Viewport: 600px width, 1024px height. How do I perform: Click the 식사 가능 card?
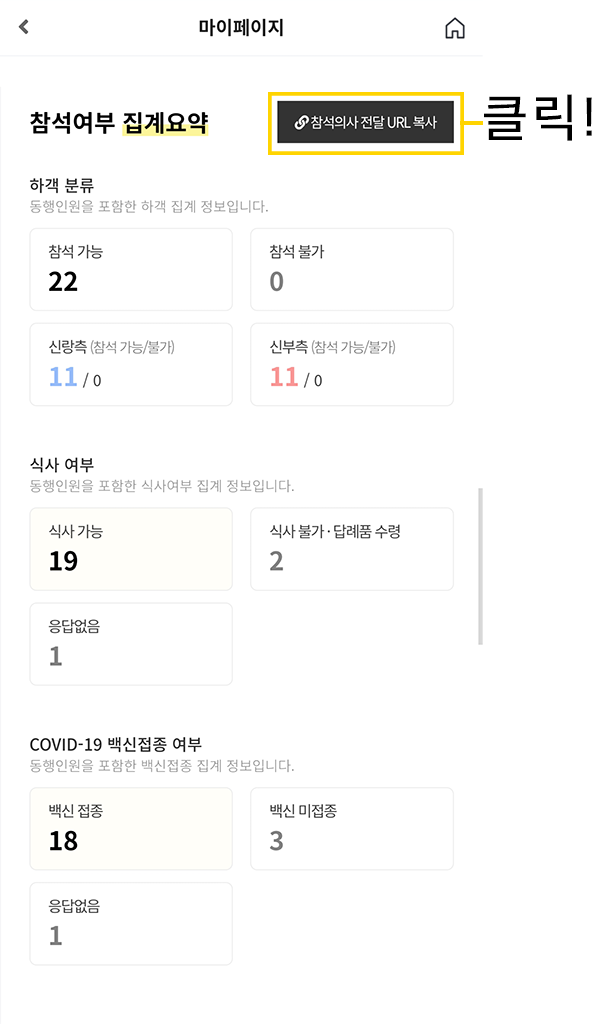tap(131, 549)
